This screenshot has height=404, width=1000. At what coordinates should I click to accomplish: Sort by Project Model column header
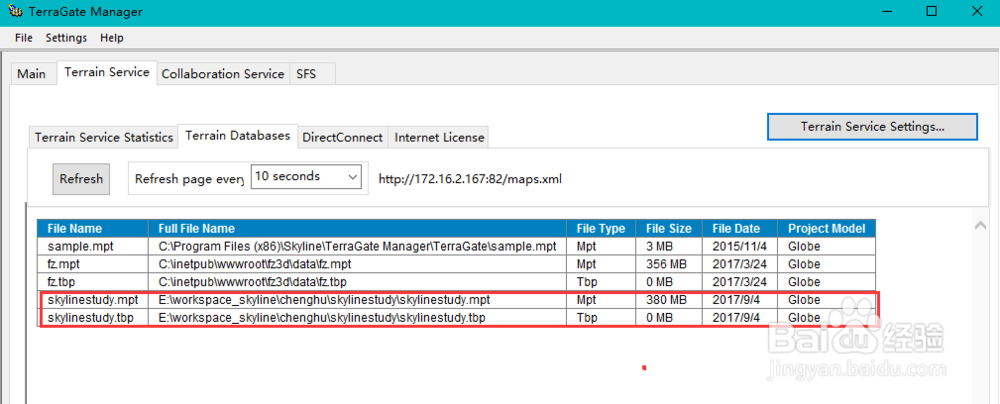tap(827, 228)
